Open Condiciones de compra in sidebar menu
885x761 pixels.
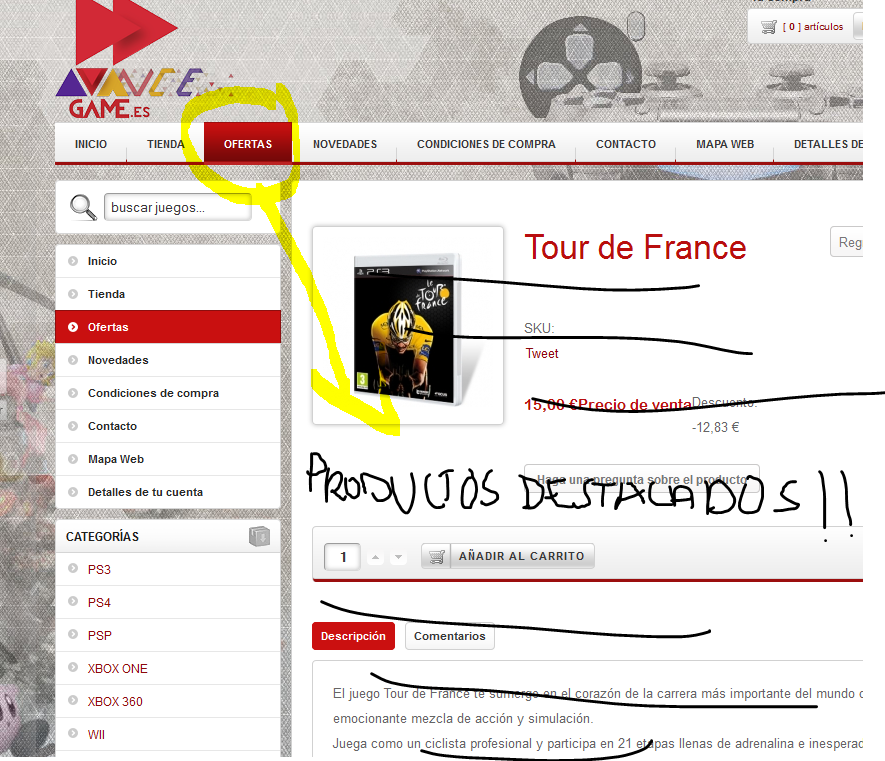pyautogui.click(x=168, y=393)
